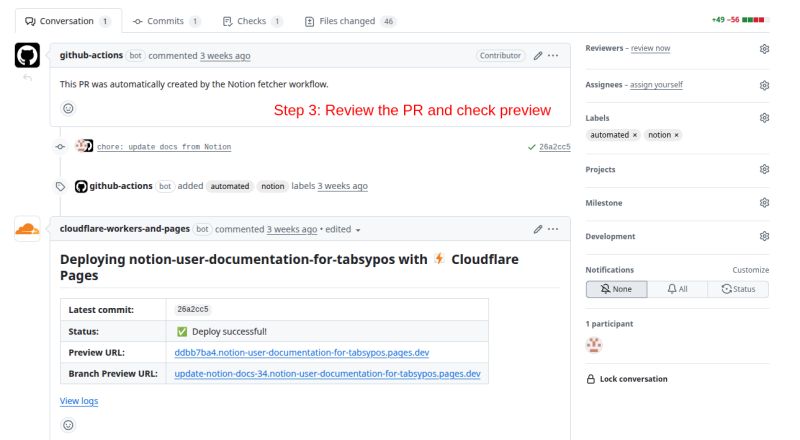The image size is (800, 440).
Task: Click 'review now' link under Reviewers
Action: pyautogui.click(x=651, y=48)
